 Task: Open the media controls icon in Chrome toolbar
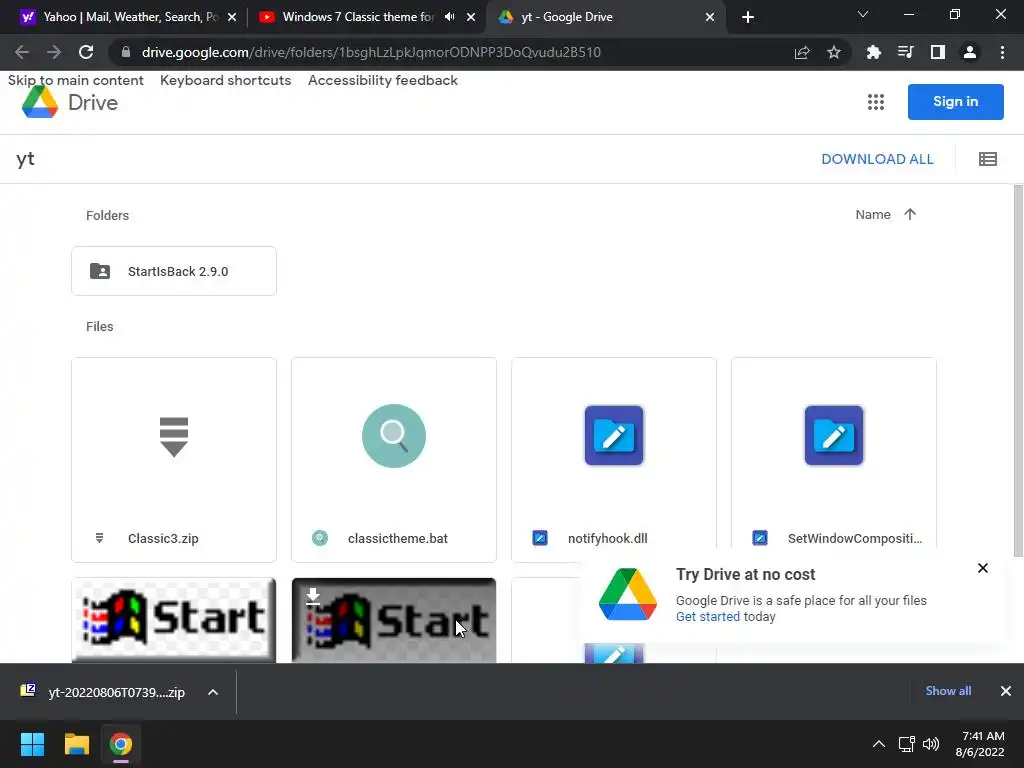[905, 52]
